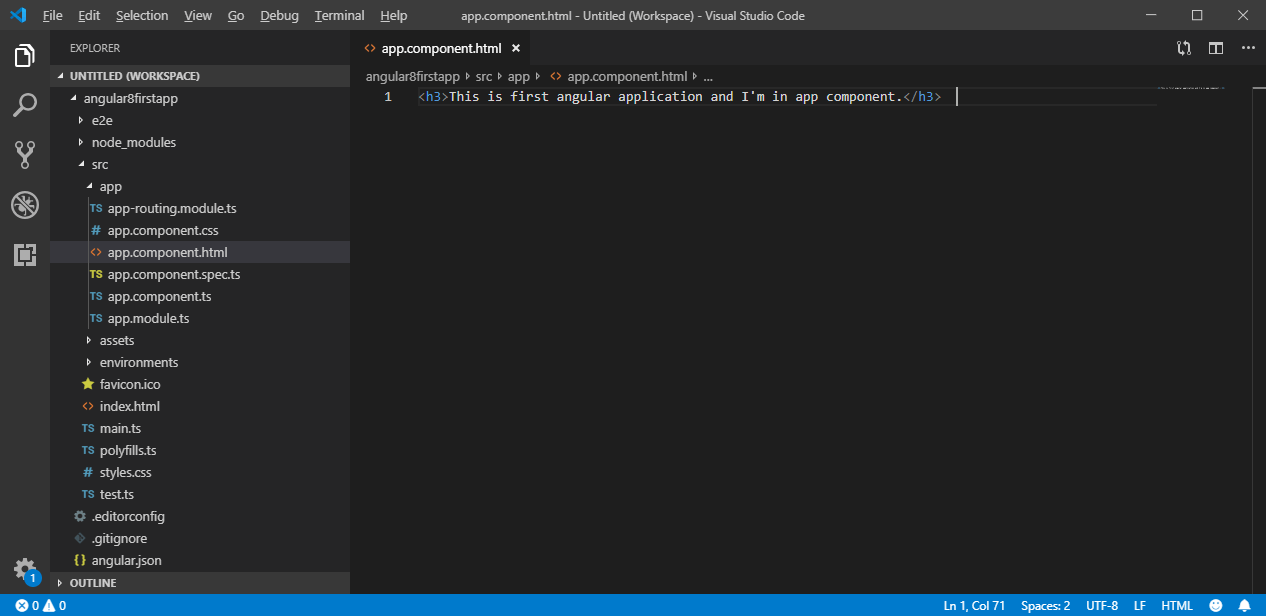This screenshot has width=1266, height=616.
Task: Change encoding via UTF-8 status item
Action: pos(1101,605)
